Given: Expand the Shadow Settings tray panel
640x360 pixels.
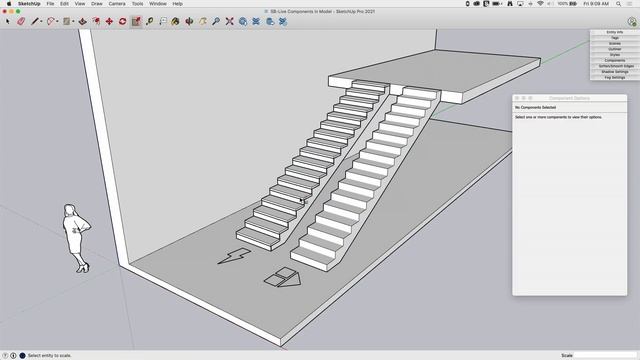Looking at the screenshot, I should click(615, 72).
